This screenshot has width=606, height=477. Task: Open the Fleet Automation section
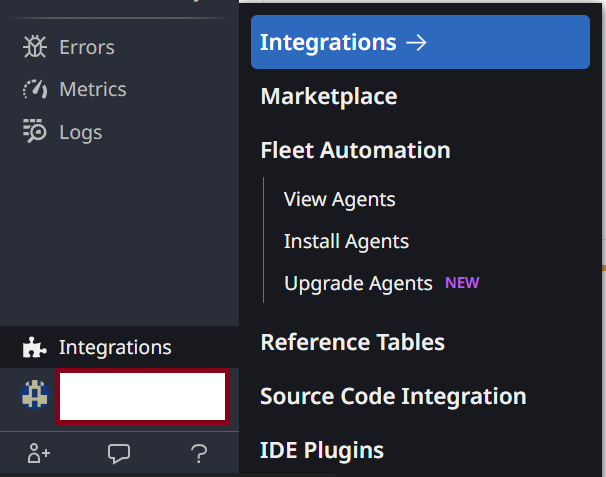pyautogui.click(x=355, y=150)
